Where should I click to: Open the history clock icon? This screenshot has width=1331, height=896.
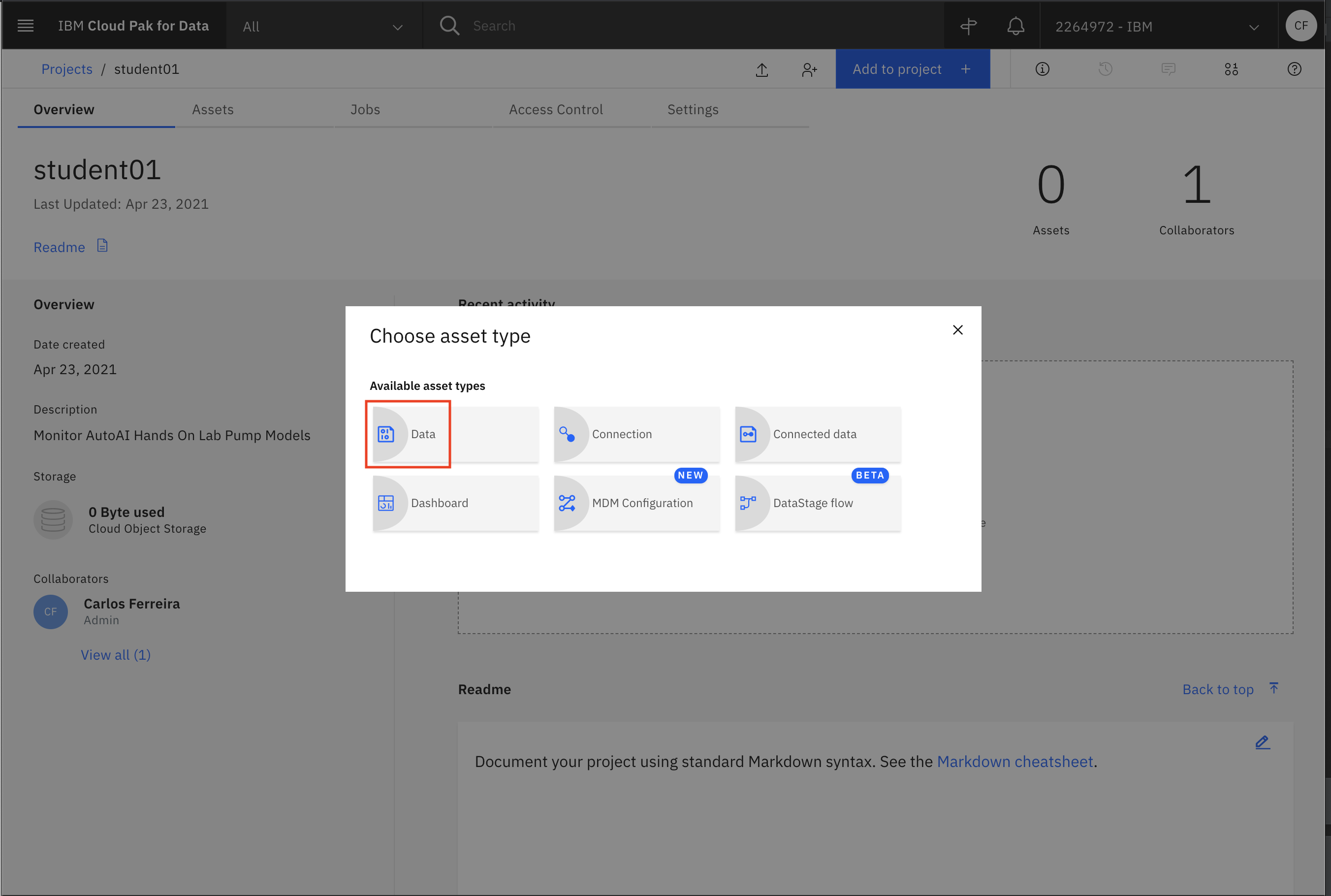[1106, 69]
